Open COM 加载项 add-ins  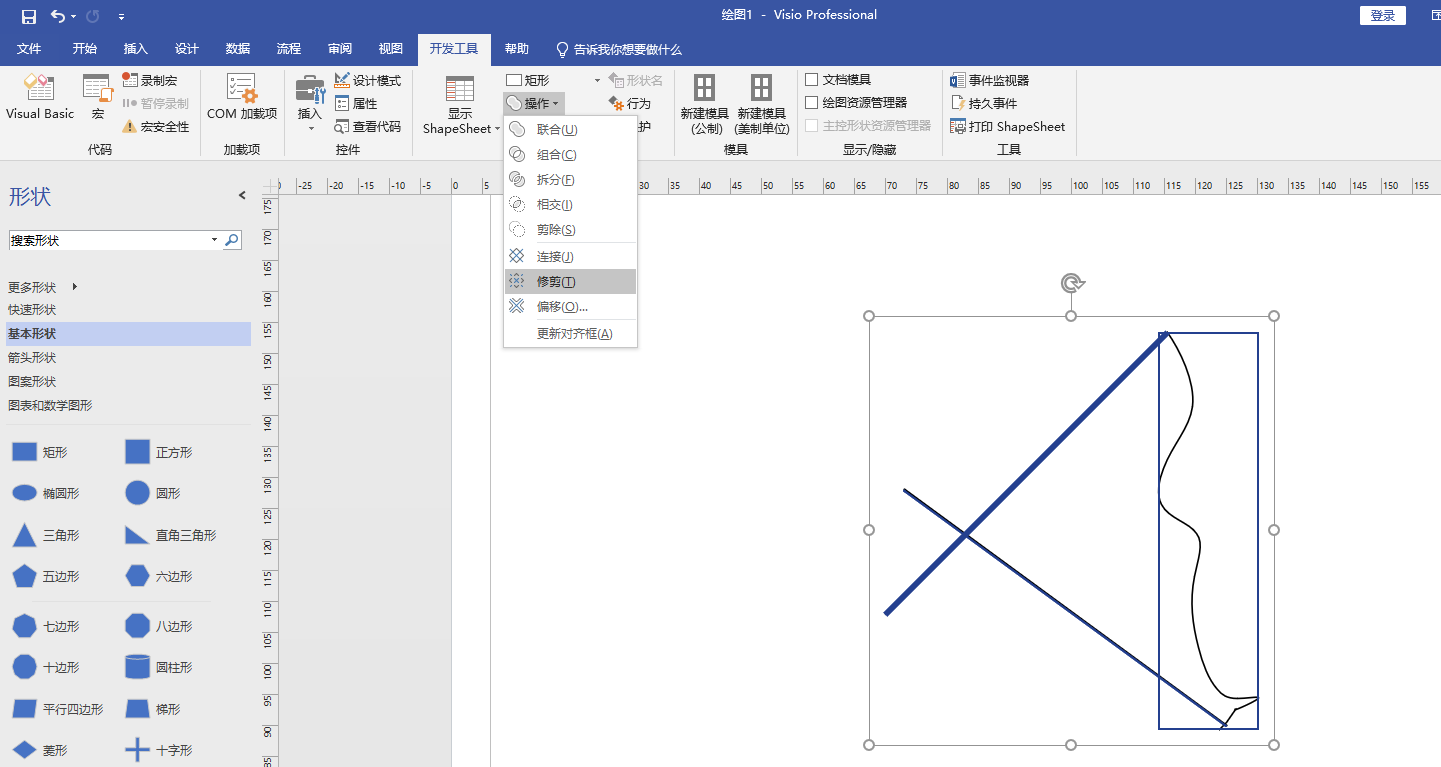coord(242,98)
